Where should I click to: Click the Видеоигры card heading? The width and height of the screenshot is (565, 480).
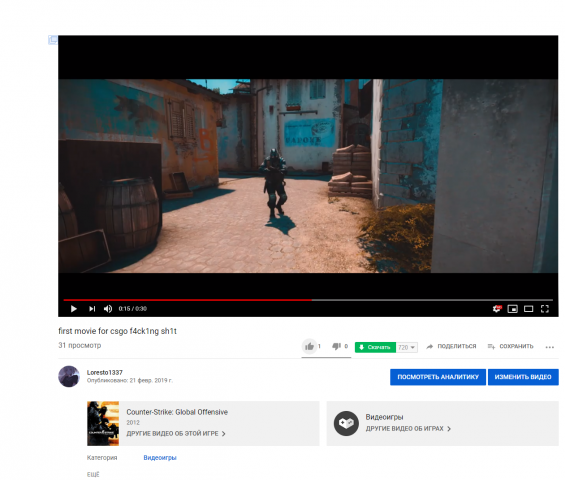click(x=384, y=417)
